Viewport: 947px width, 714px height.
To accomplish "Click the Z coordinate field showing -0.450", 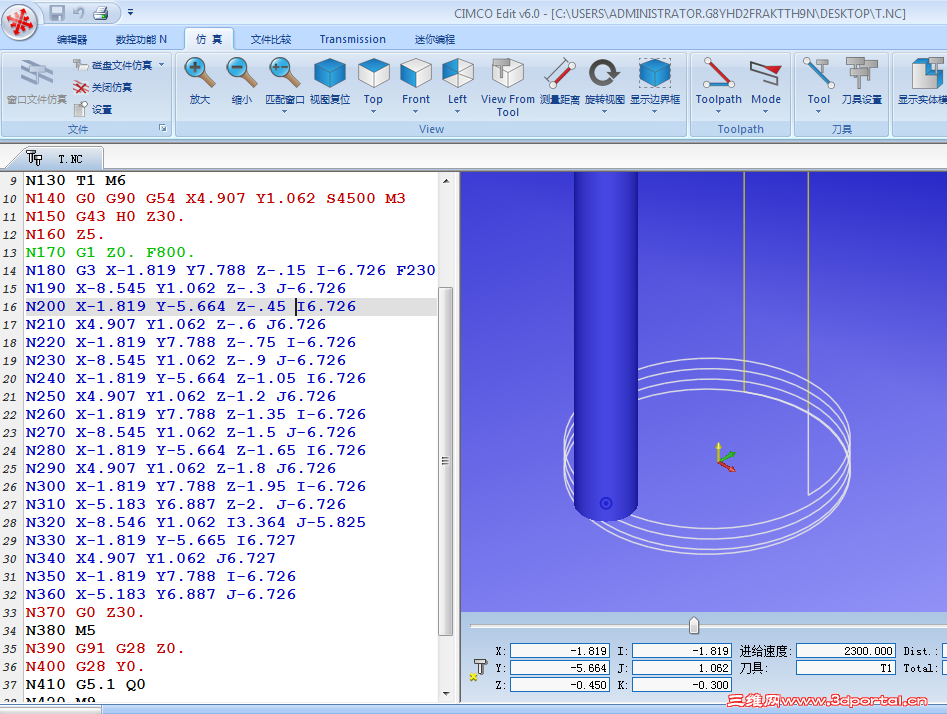I will point(560,684).
